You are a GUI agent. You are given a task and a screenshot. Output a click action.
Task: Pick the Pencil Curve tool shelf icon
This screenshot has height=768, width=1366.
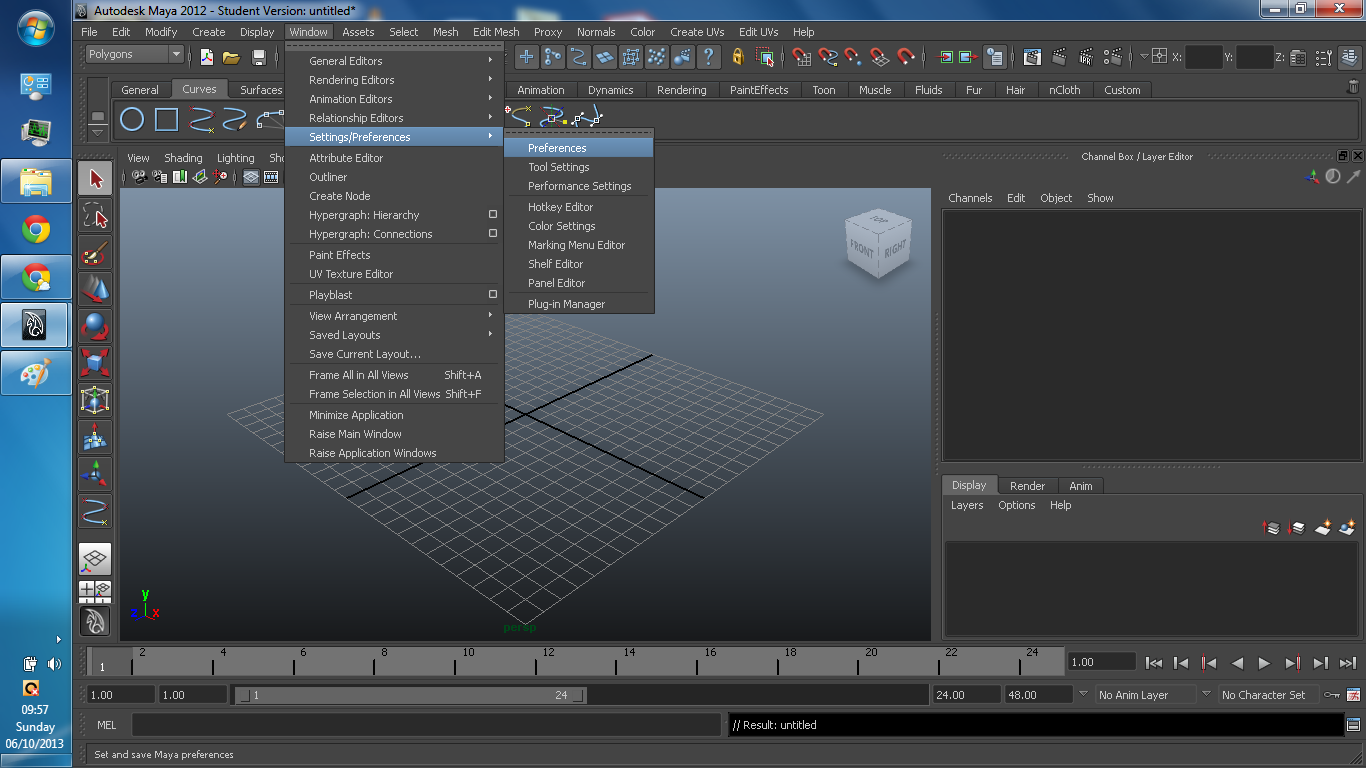[234, 120]
